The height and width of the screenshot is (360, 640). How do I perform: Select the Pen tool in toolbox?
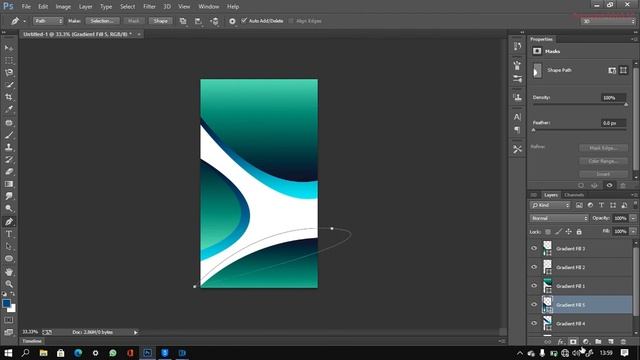tap(9, 222)
